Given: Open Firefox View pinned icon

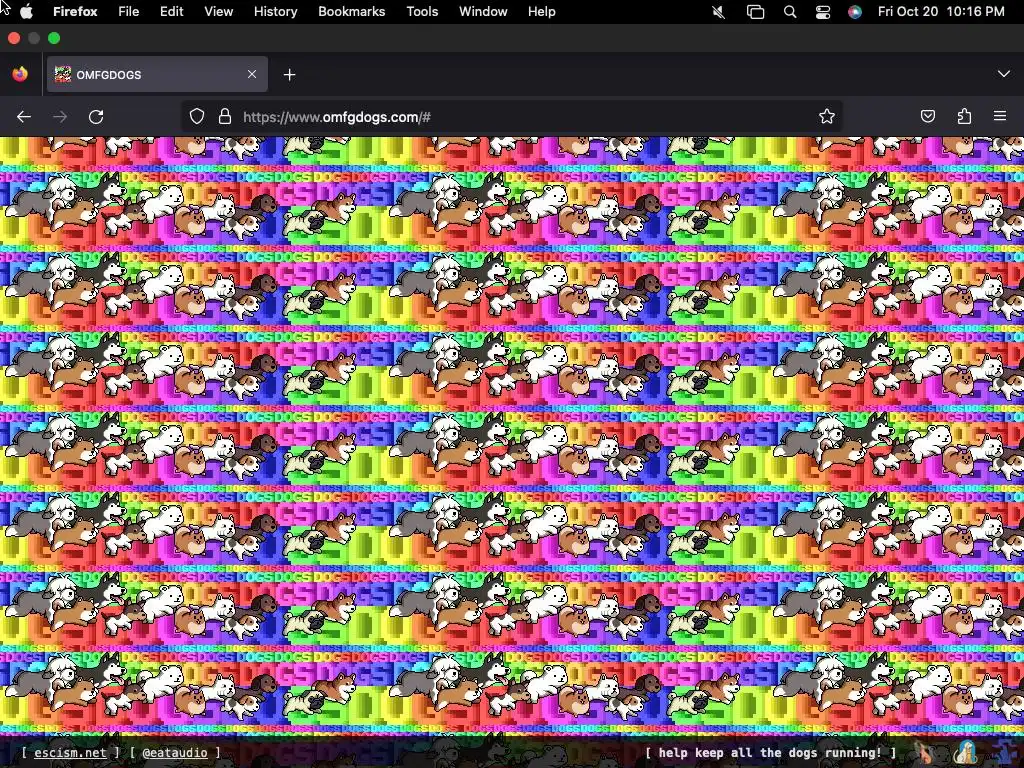Looking at the screenshot, I should tap(20, 74).
